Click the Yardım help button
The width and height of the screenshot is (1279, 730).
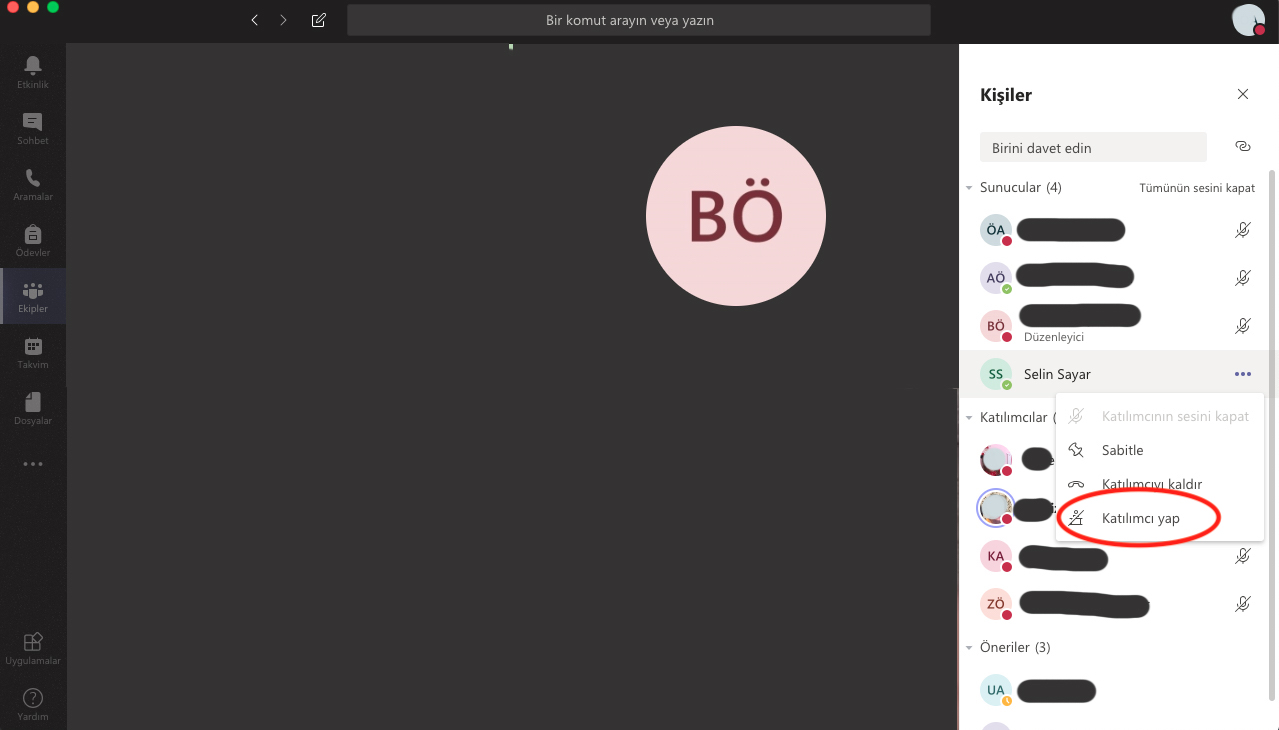point(32,702)
